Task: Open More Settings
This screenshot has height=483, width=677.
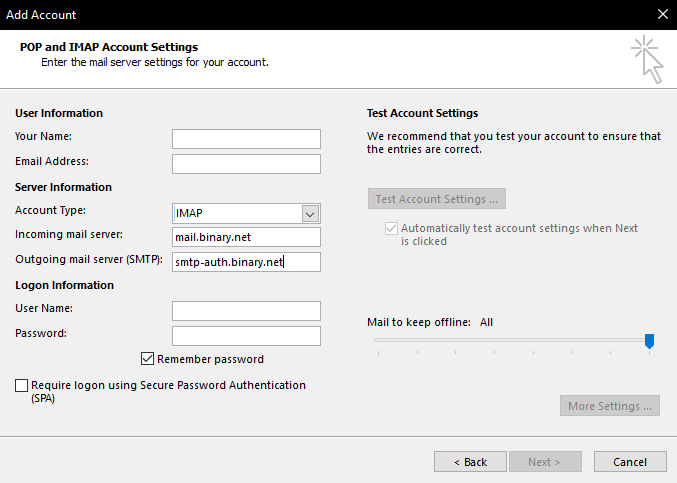Action: point(610,406)
